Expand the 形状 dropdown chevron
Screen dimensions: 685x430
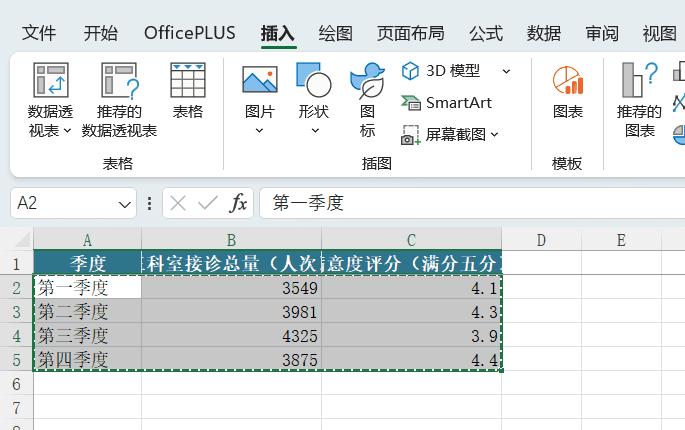[x=315, y=130]
